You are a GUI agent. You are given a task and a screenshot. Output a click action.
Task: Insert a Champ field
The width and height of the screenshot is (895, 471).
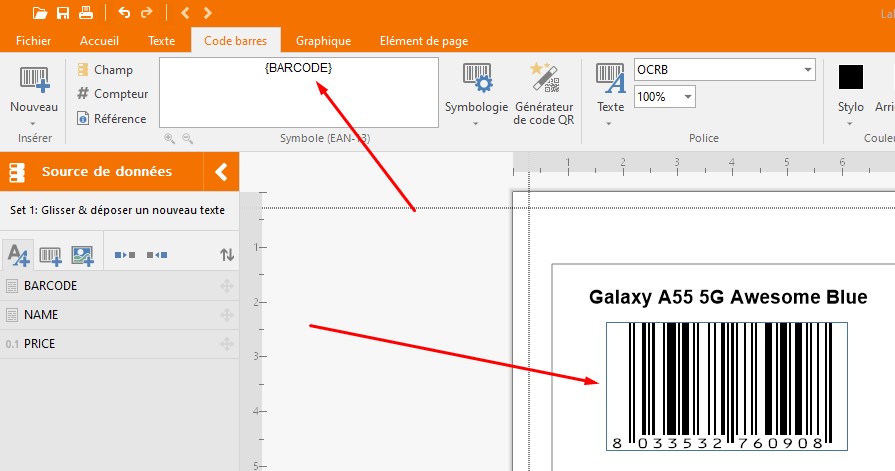[105, 70]
